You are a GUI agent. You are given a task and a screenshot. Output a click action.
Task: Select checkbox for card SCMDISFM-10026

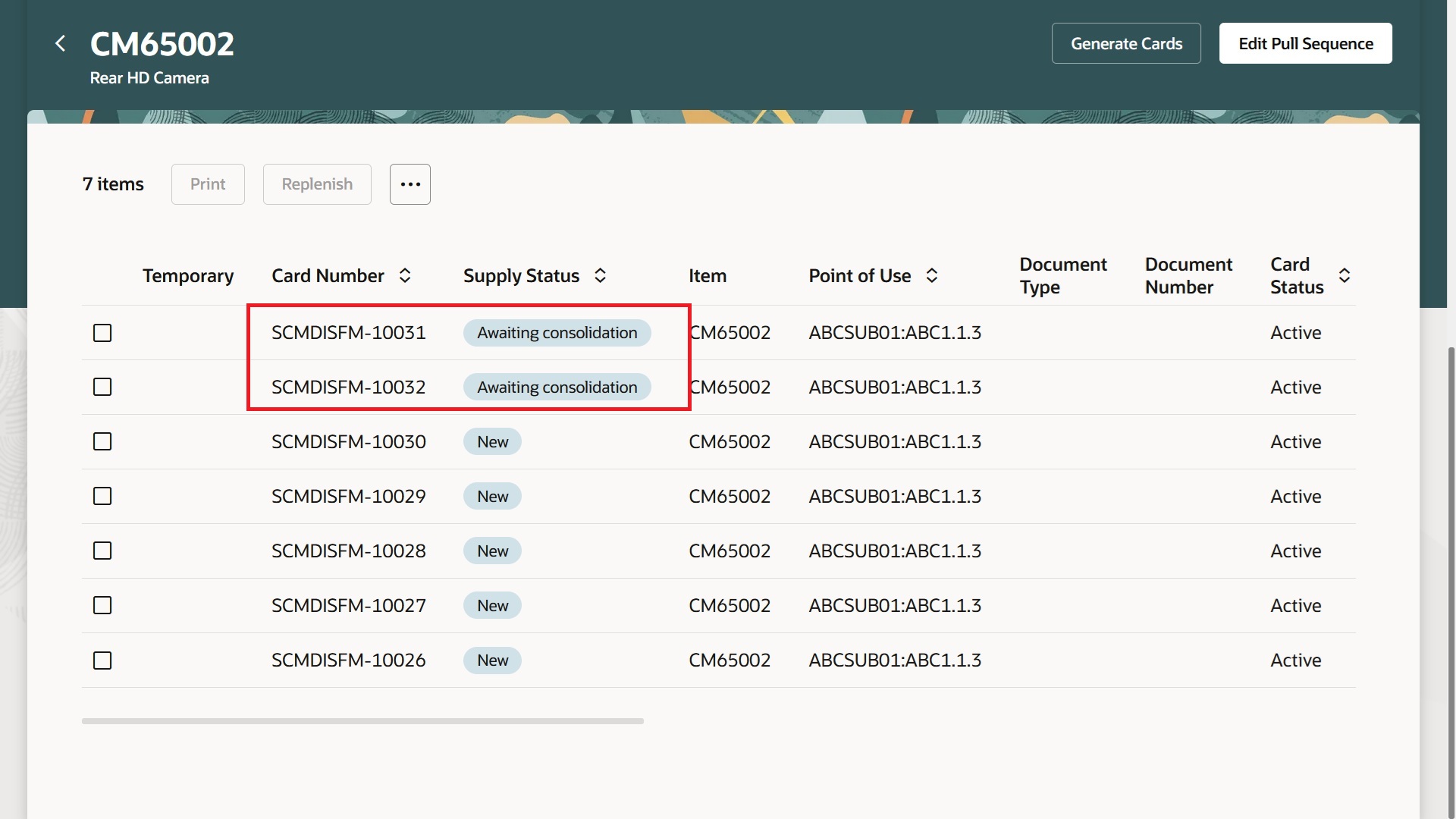[x=102, y=661]
